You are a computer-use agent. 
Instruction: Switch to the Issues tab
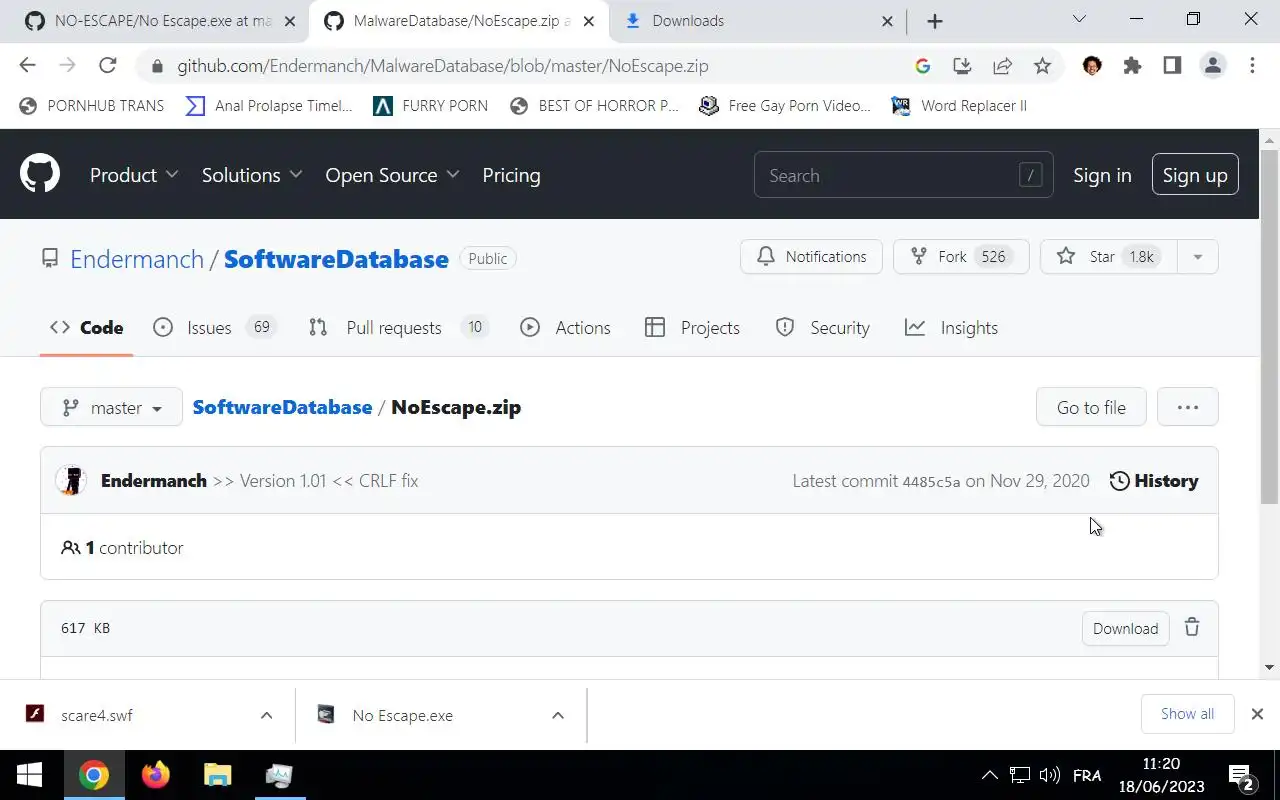click(x=214, y=328)
